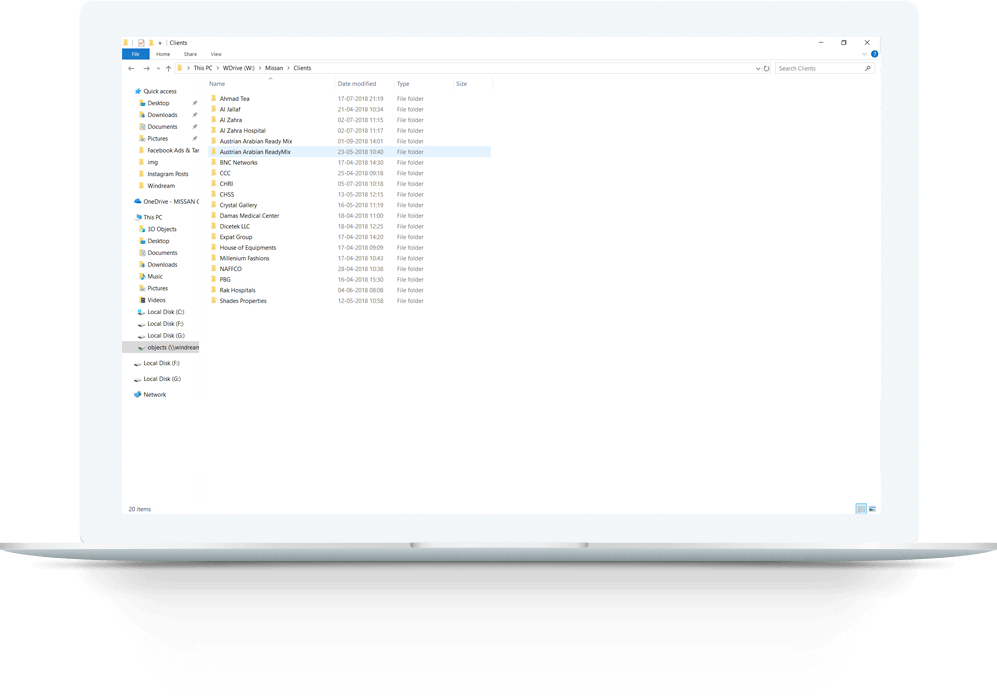The image size is (997, 696).
Task: Open the address bar history dropdown
Action: (x=758, y=69)
